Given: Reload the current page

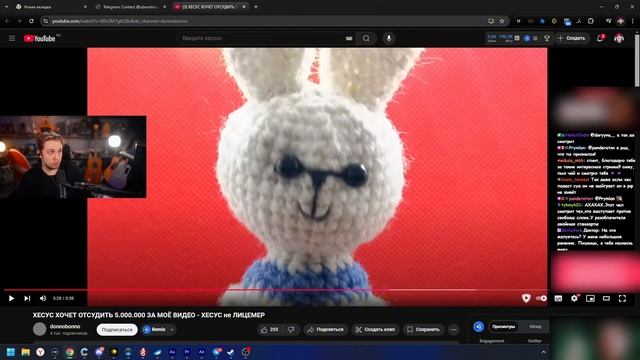Looking at the screenshot, I should pyautogui.click(x=31, y=21).
